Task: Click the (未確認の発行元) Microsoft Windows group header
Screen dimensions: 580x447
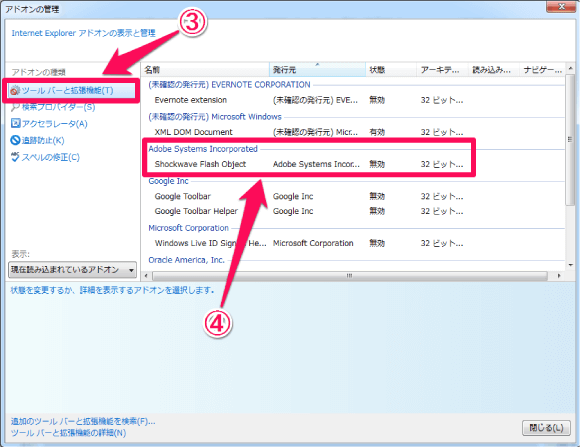Action: click(x=215, y=117)
